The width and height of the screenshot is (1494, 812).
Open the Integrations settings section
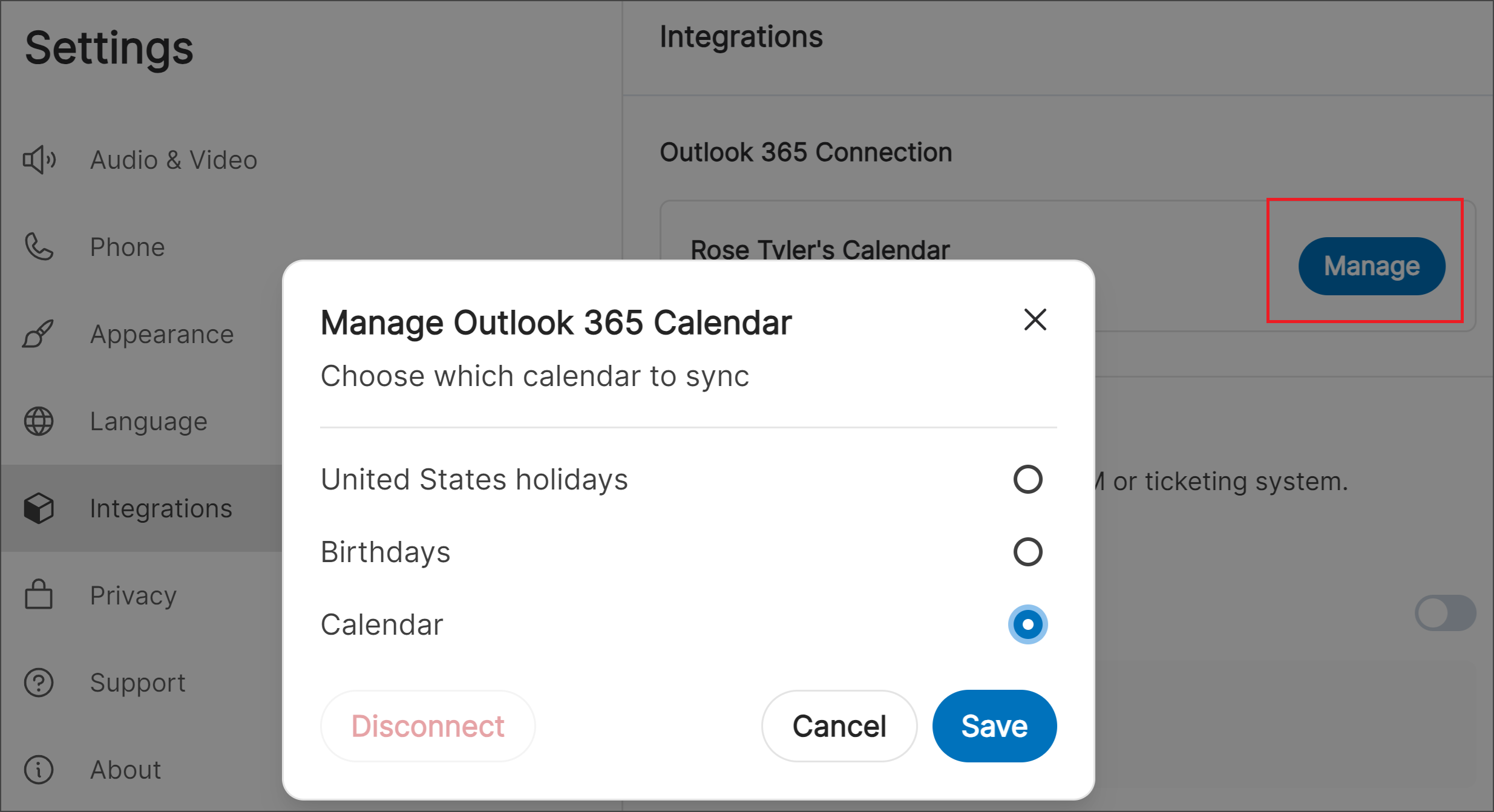coord(161,508)
